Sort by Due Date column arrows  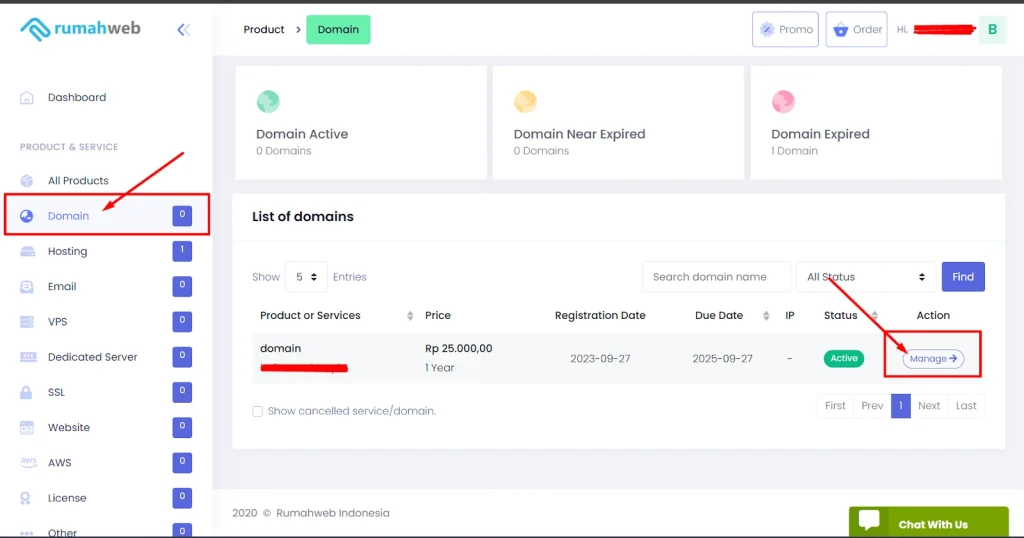coord(766,315)
